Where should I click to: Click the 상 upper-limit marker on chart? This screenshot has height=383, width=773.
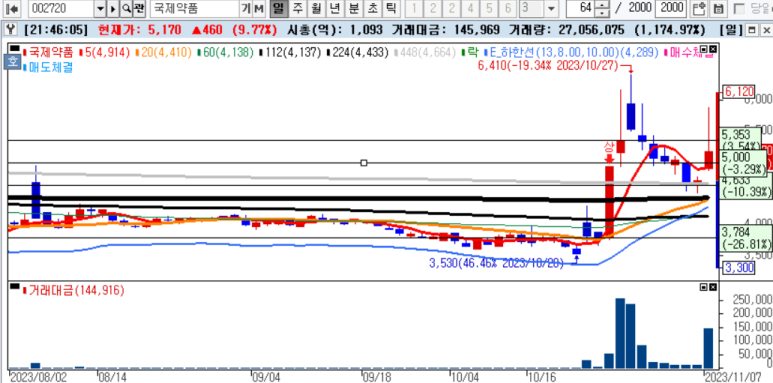click(608, 147)
